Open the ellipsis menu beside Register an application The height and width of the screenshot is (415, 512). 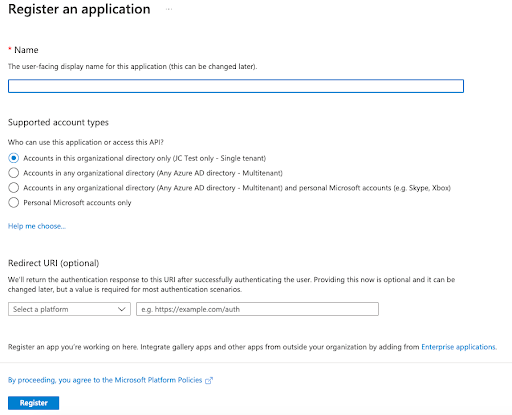click(x=169, y=9)
